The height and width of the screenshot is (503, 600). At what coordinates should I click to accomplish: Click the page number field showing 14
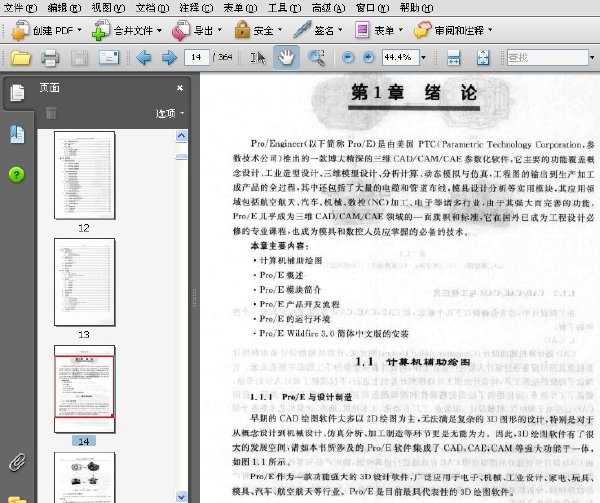click(197, 57)
